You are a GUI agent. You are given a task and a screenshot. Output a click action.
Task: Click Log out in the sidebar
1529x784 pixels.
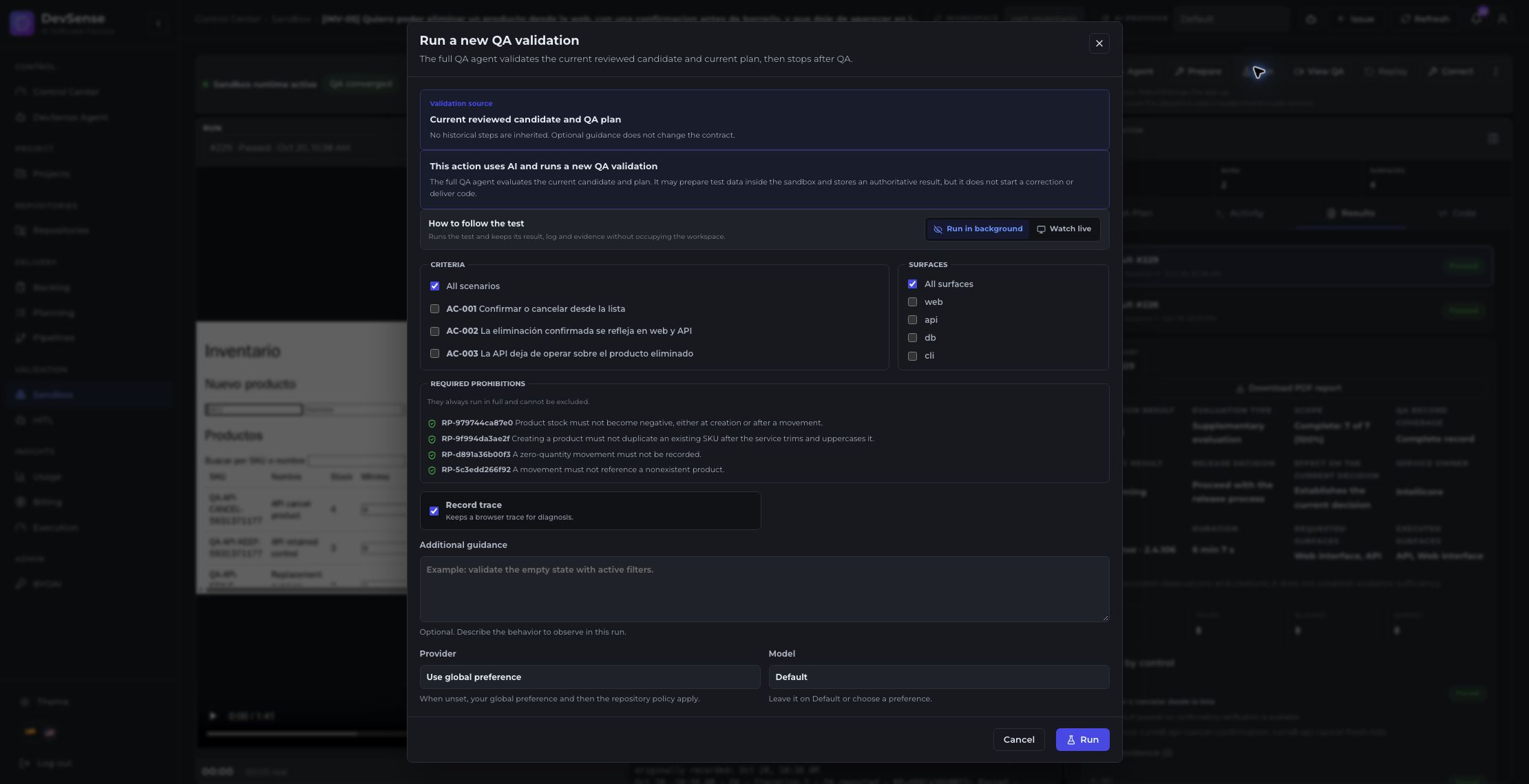click(47, 763)
